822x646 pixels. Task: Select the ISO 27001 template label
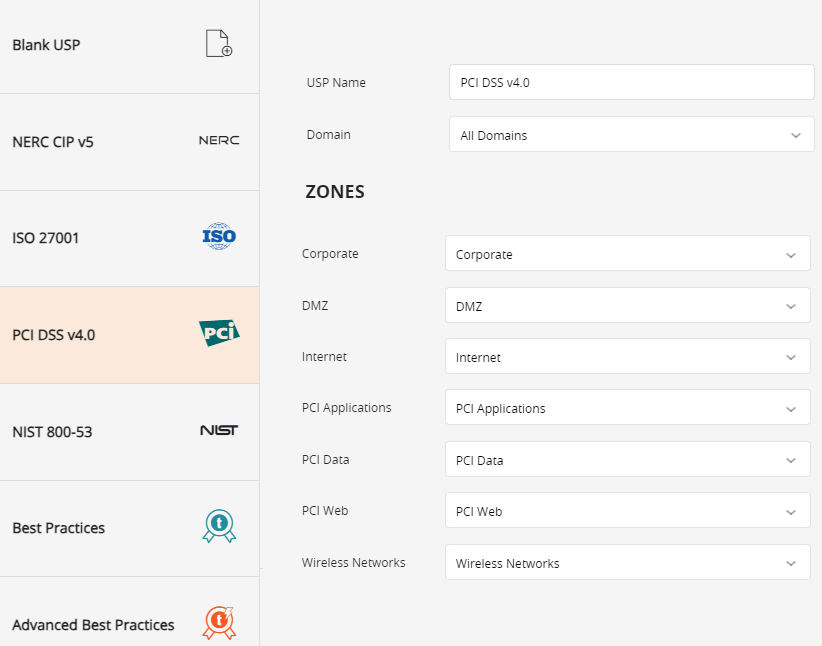coord(46,238)
